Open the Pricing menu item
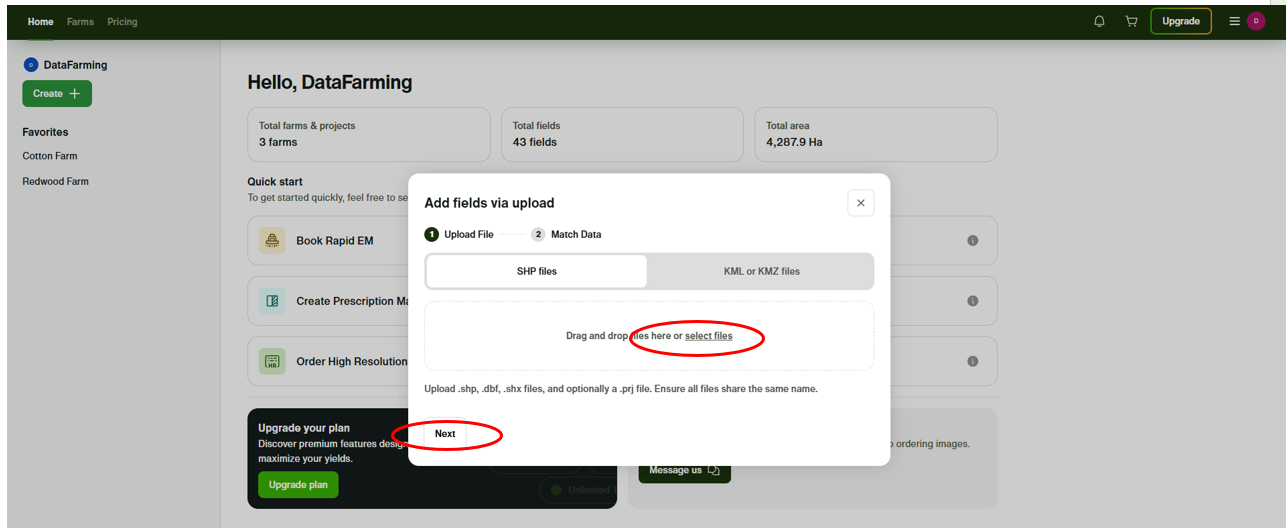1286x528 pixels. (x=122, y=22)
